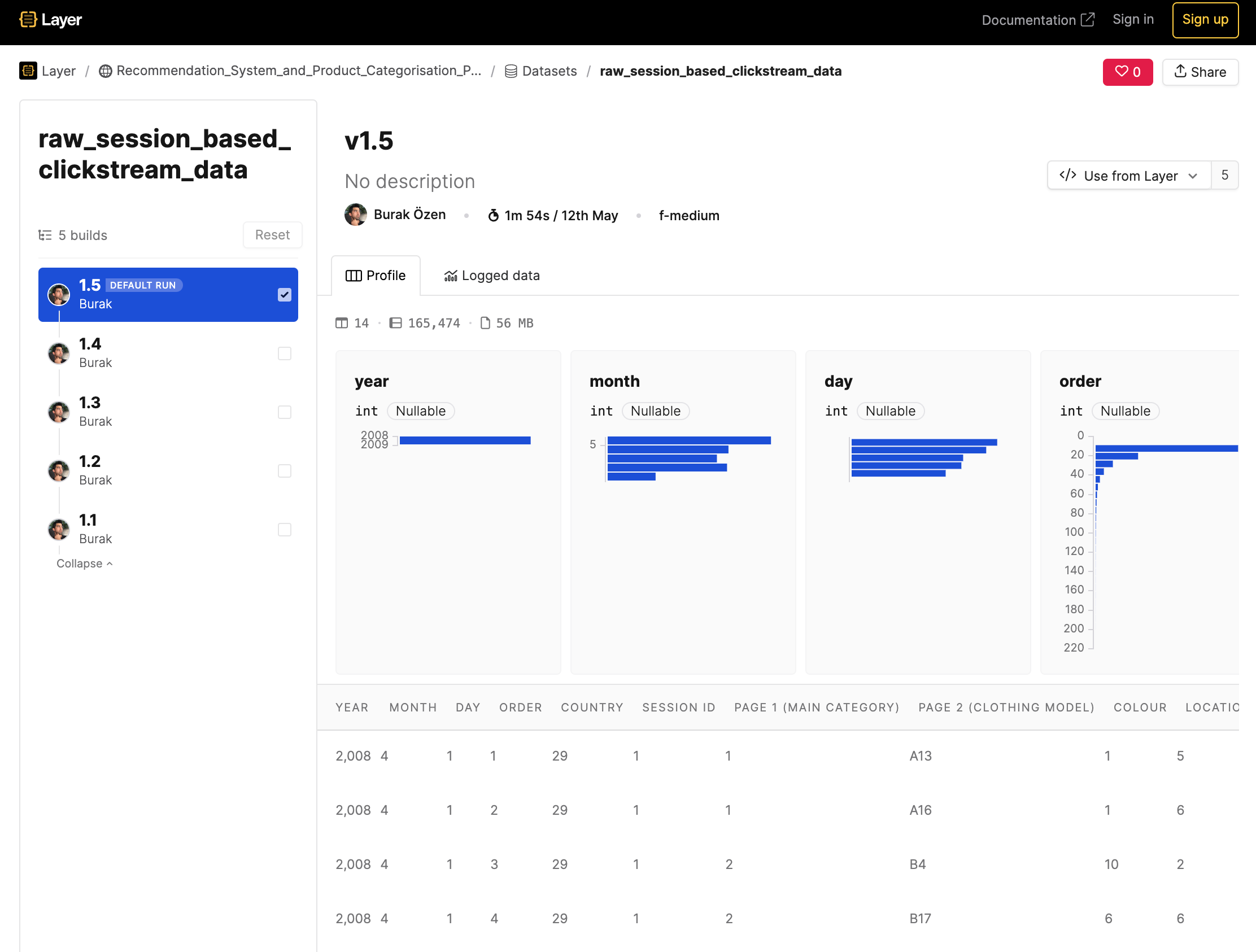Click the globe icon beside project name
This screenshot has width=1256, height=952.
[x=105, y=71]
